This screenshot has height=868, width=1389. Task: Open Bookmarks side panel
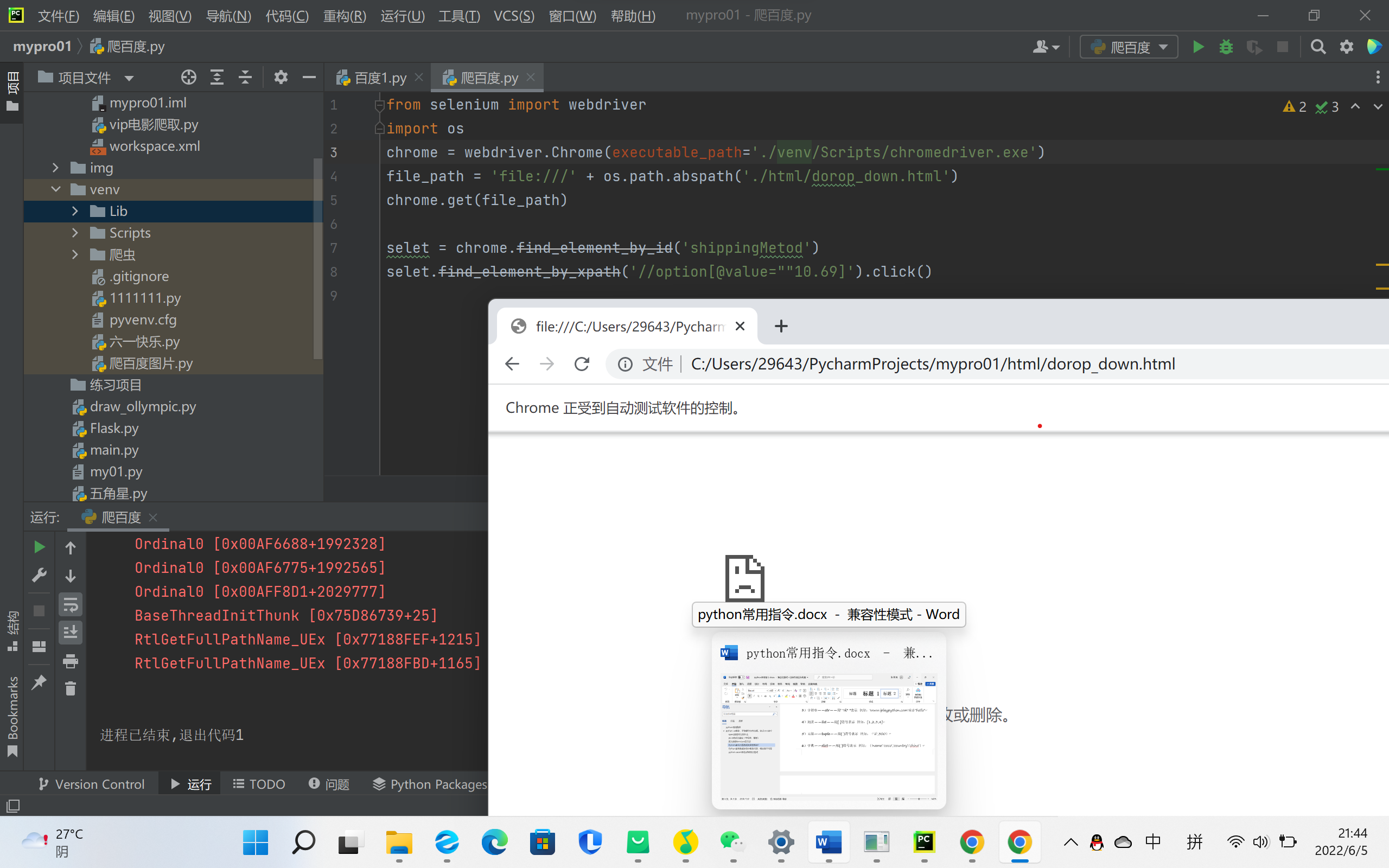click(x=12, y=717)
